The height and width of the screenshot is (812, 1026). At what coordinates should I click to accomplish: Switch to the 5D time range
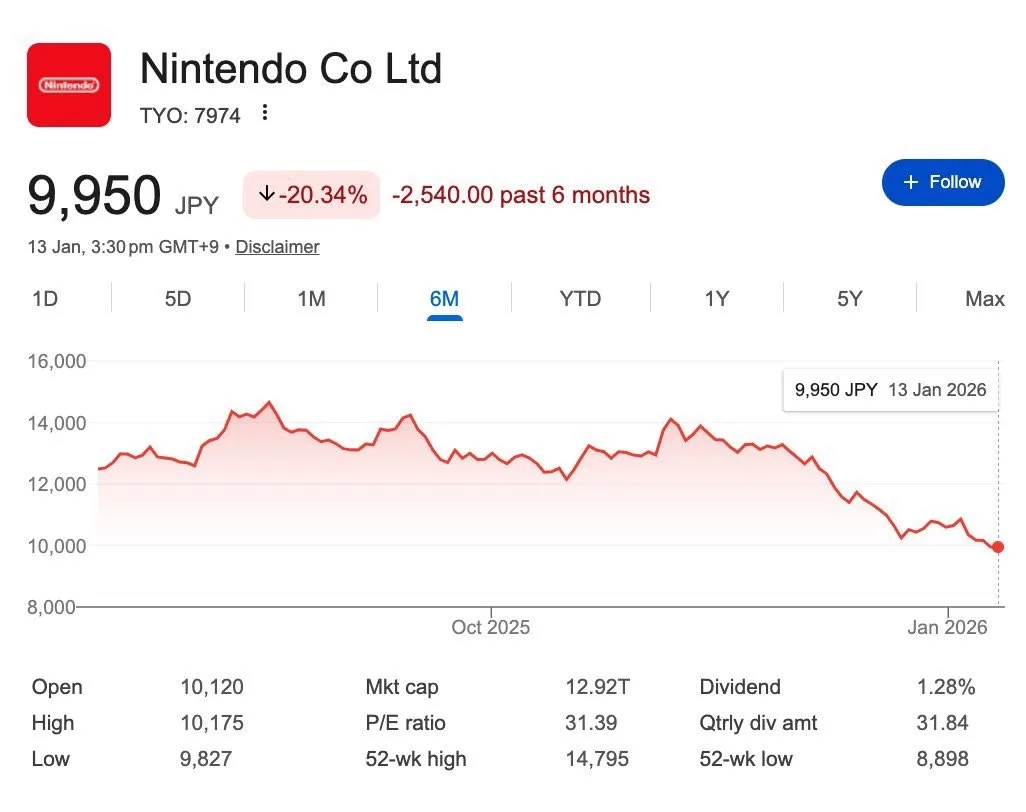pos(178,299)
